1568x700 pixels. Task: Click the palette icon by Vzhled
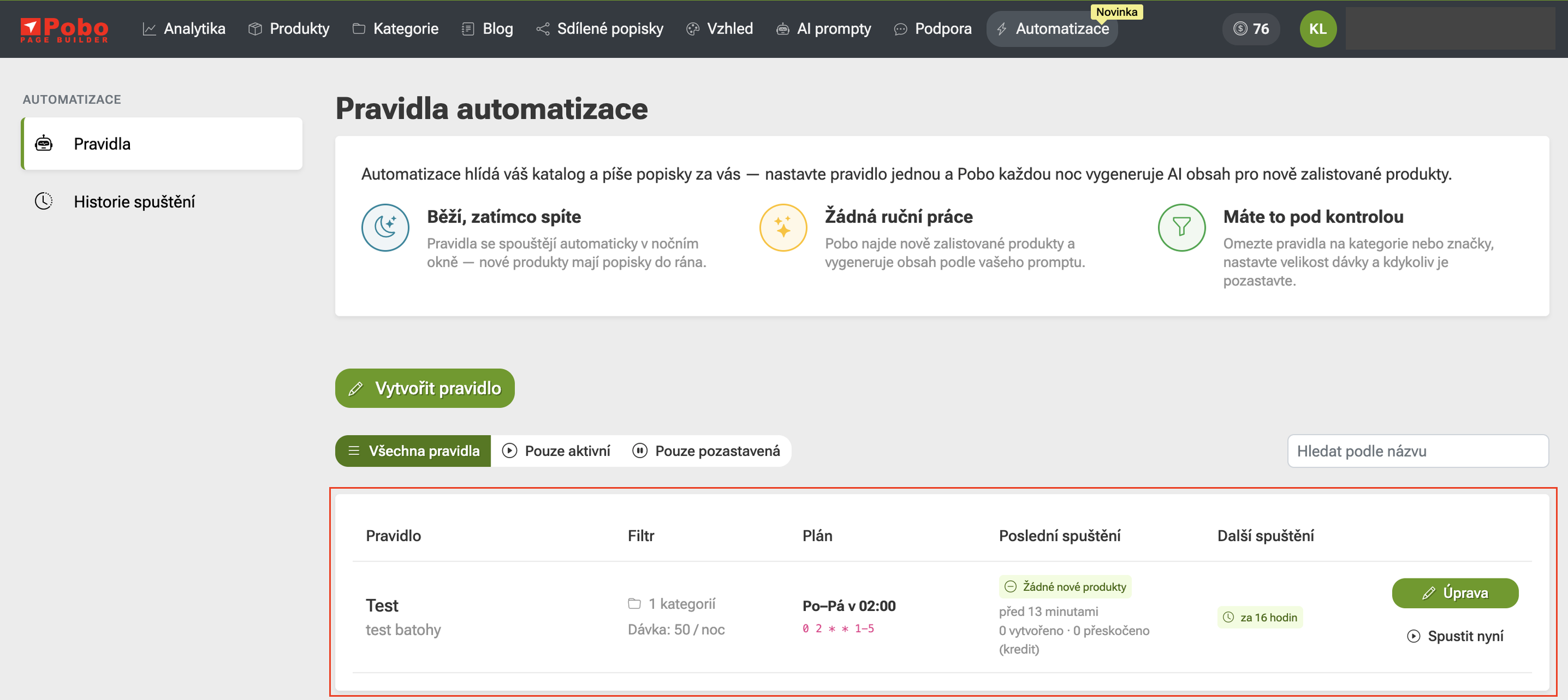692,29
